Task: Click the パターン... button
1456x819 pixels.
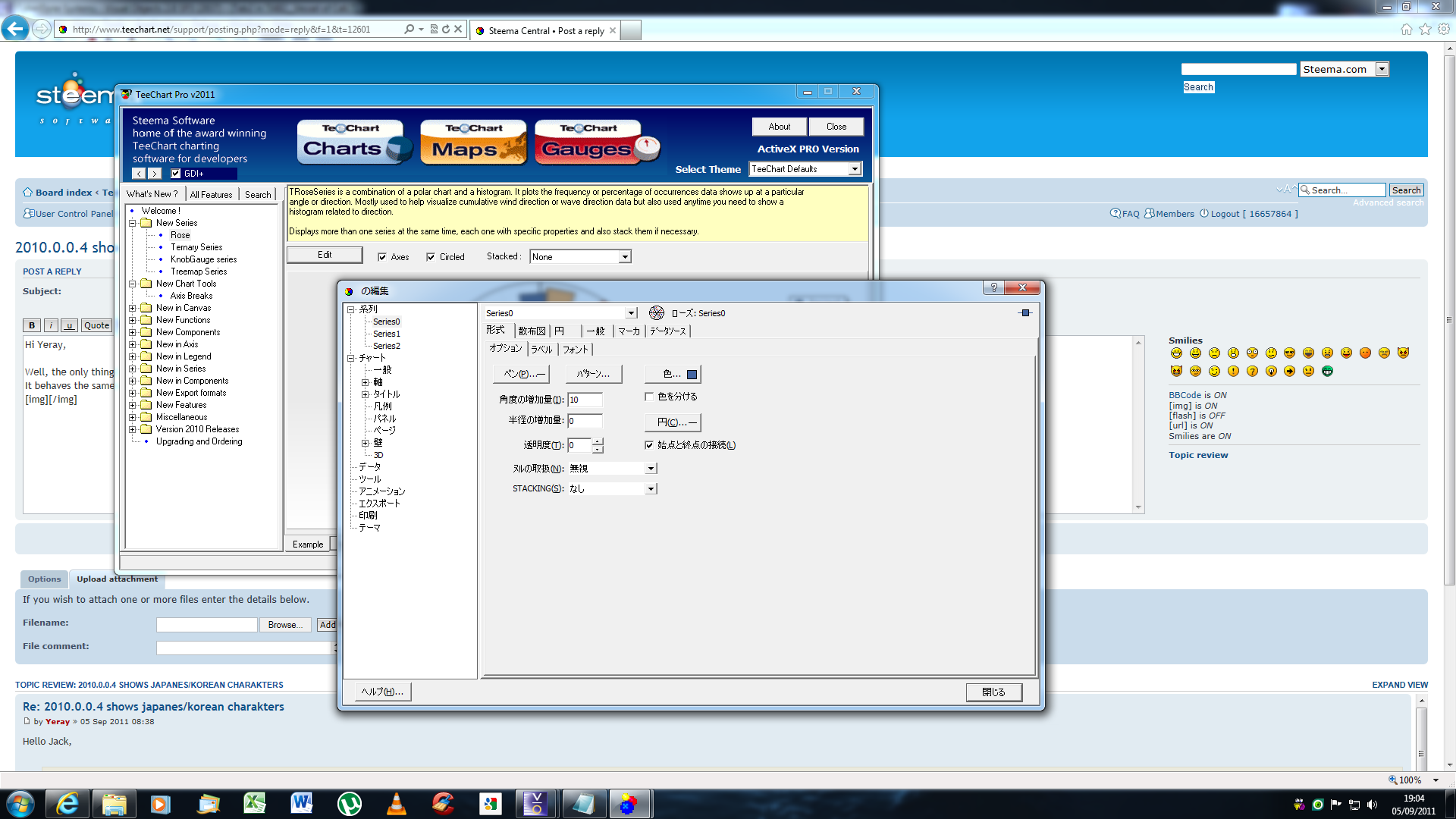Action: coord(593,374)
